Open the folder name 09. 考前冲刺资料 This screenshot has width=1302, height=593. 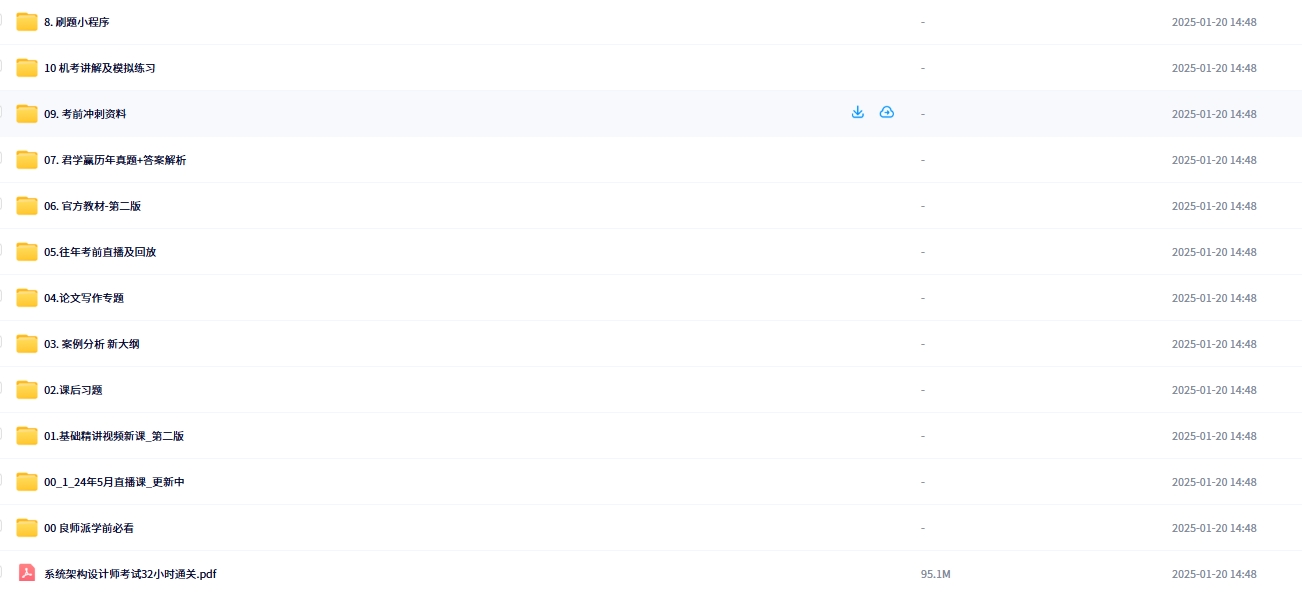coord(85,114)
